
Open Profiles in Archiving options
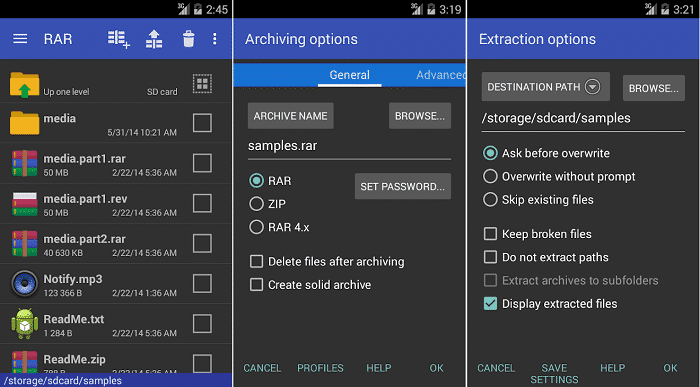320,368
